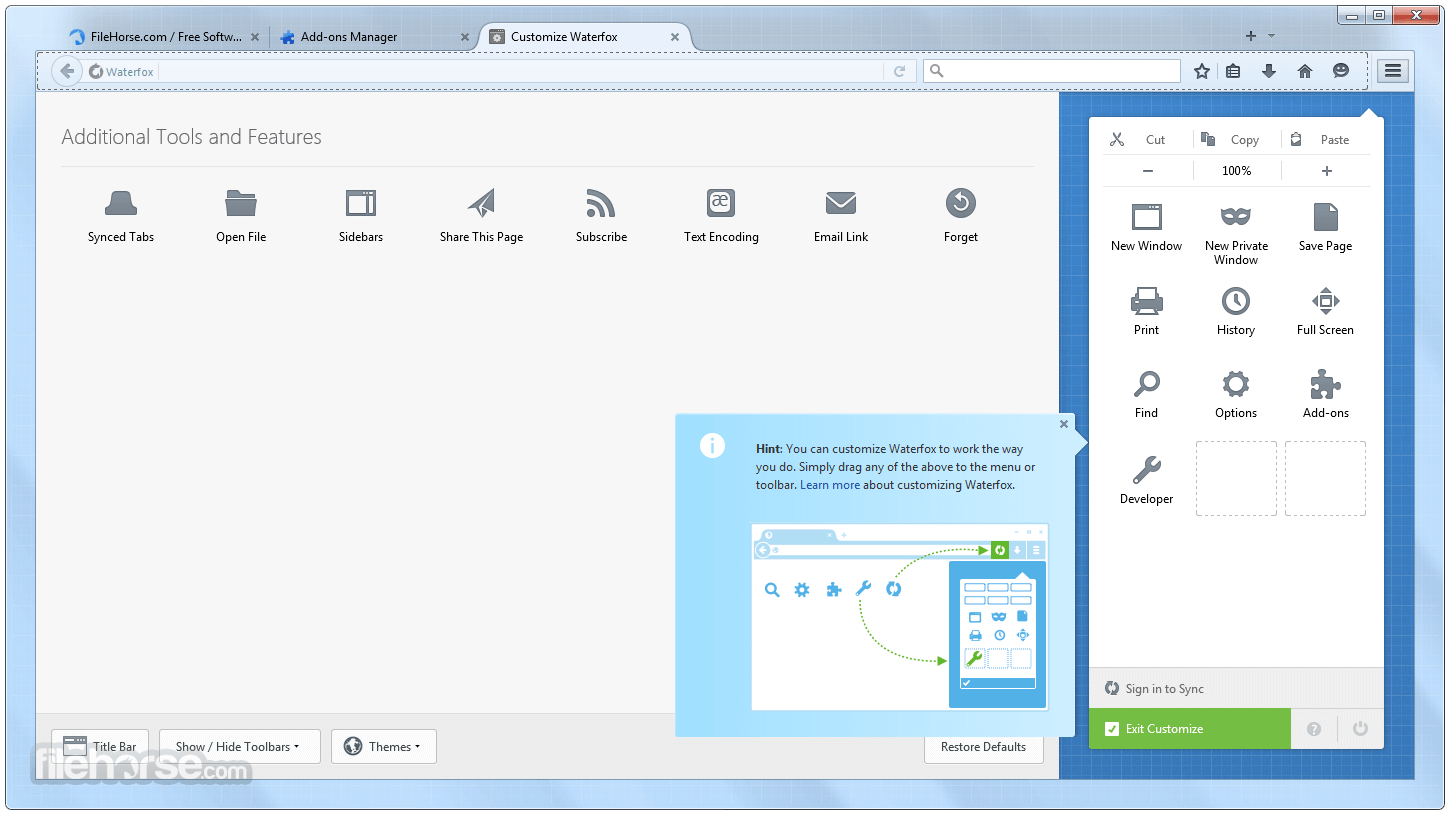Click the Full Screen icon
Image resolution: width=1450 pixels, height=815 pixels.
1326,301
